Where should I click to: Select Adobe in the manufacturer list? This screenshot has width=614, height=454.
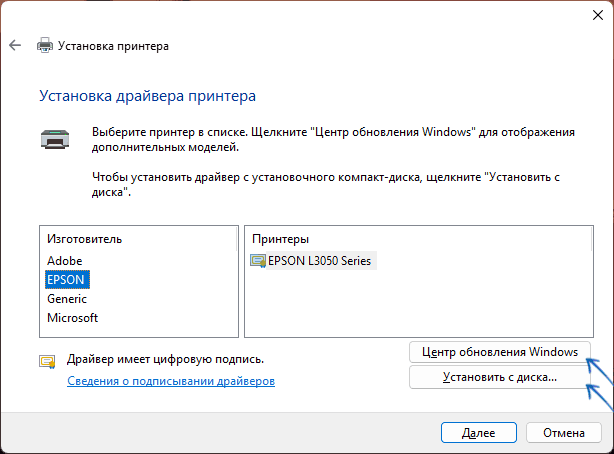point(64,260)
